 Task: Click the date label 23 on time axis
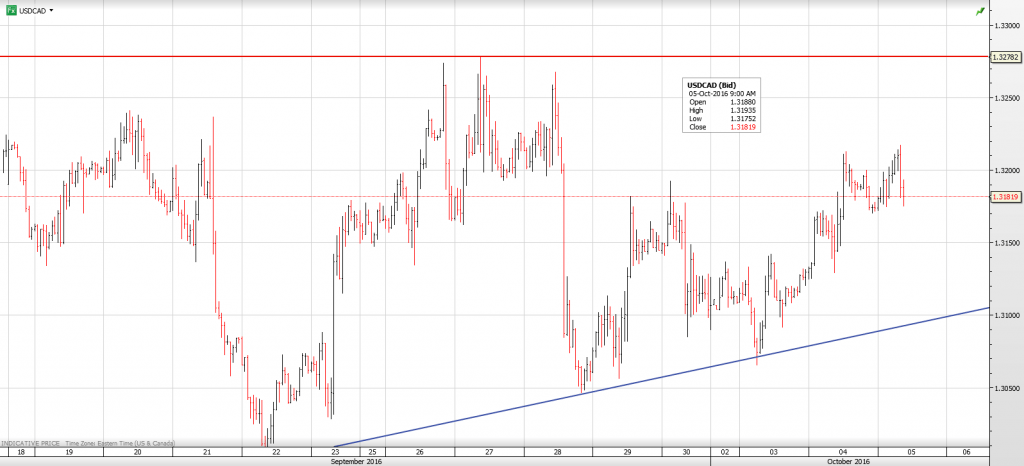(336, 452)
